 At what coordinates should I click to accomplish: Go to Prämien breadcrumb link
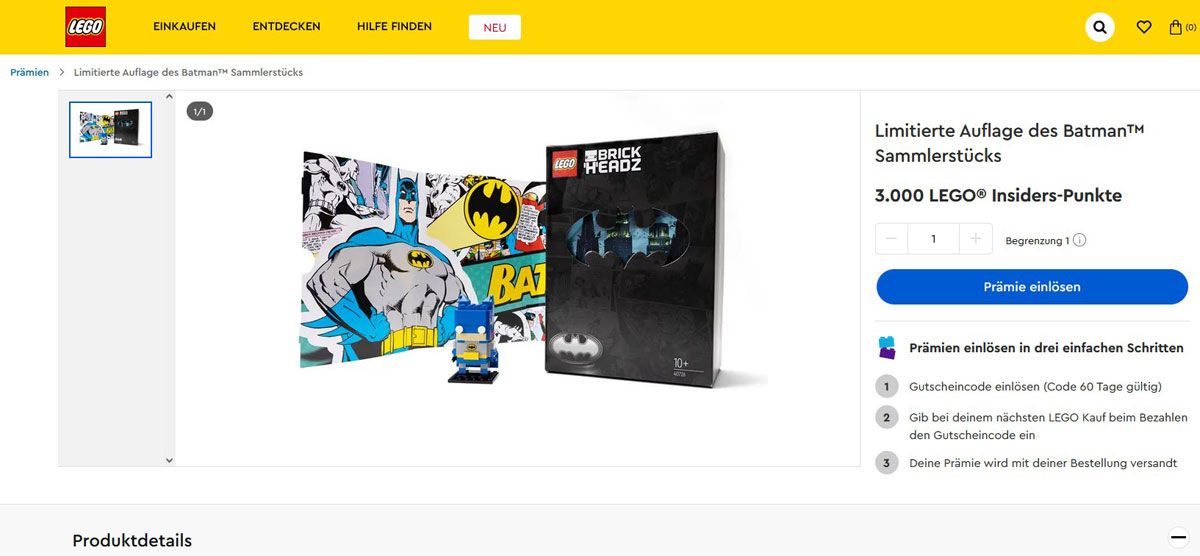[x=30, y=72]
